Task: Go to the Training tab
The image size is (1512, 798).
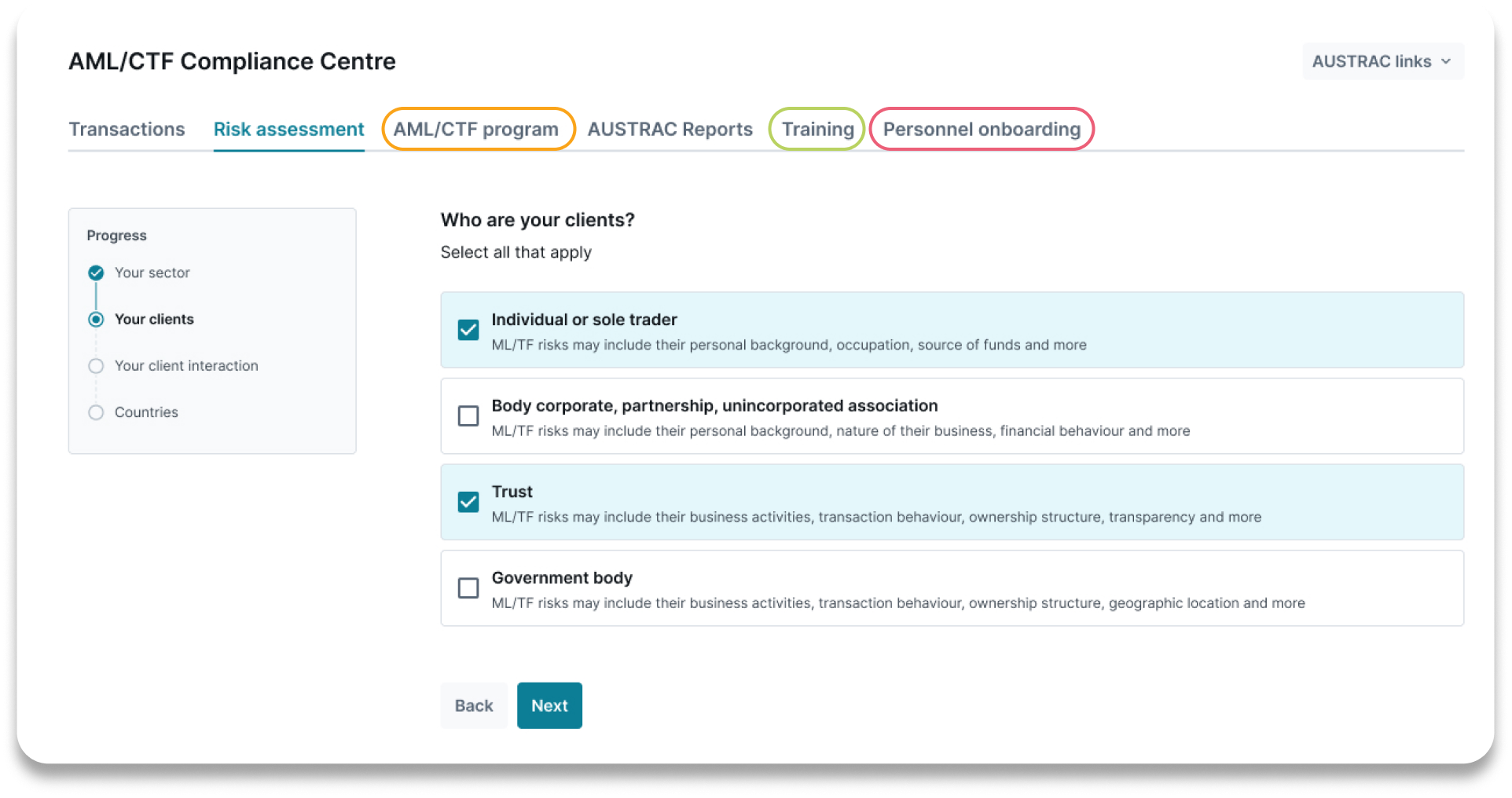Action: (x=817, y=130)
